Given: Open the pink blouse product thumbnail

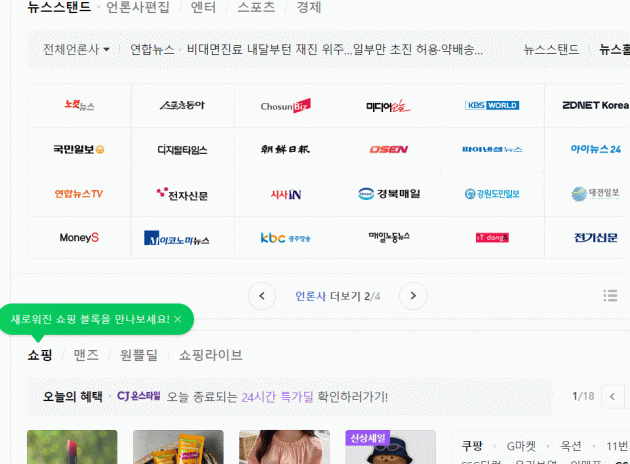Looking at the screenshot, I should click(284, 447).
